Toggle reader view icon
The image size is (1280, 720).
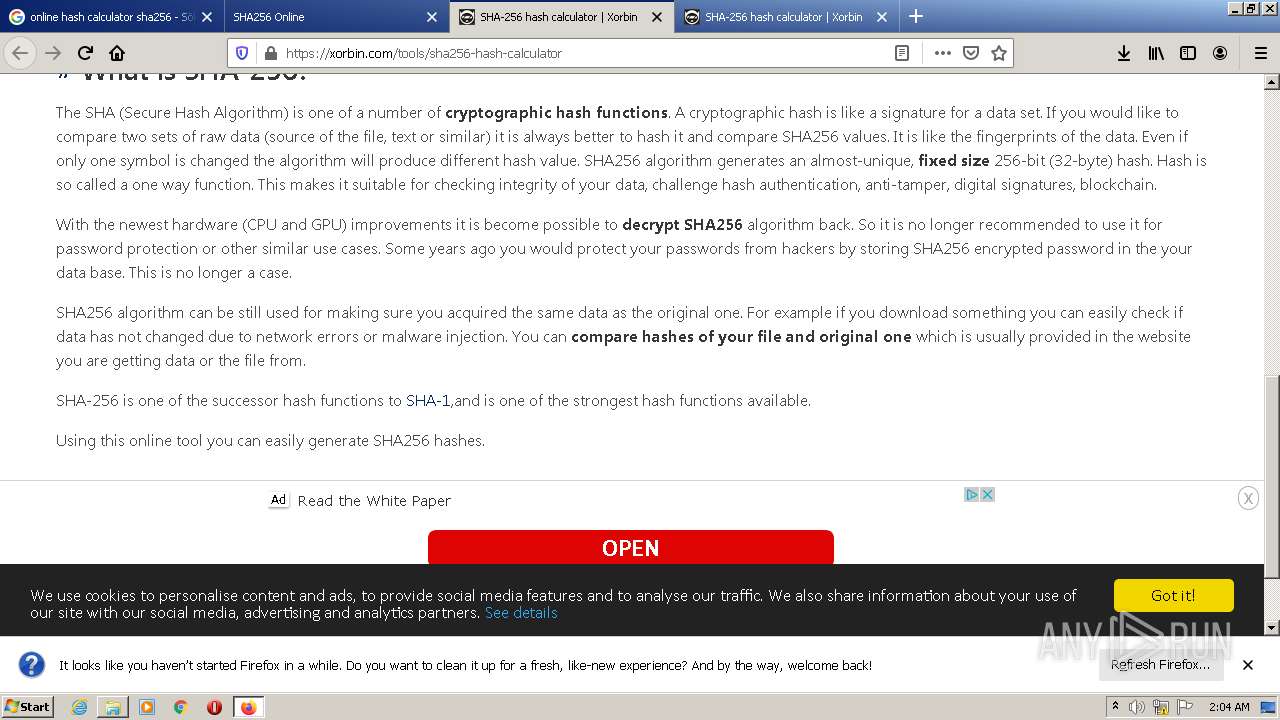coord(902,53)
